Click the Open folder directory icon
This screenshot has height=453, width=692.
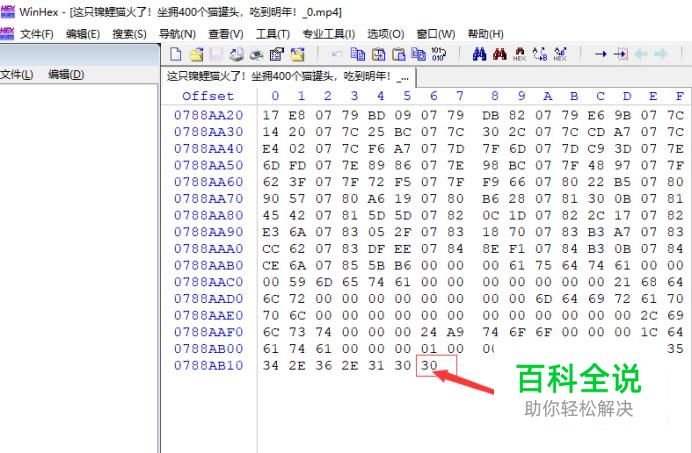(x=297, y=54)
